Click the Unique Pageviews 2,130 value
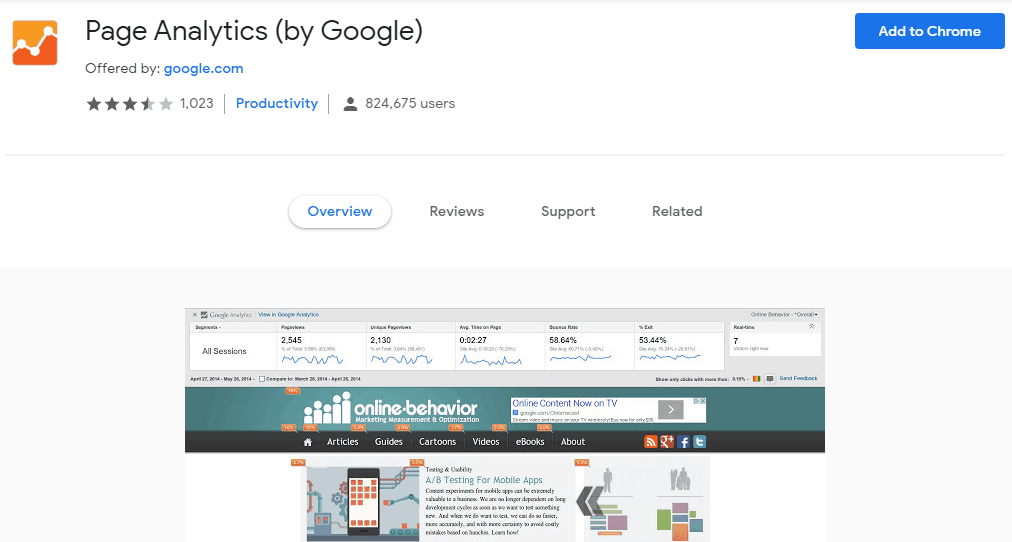The image size is (1012, 542). pos(380,340)
